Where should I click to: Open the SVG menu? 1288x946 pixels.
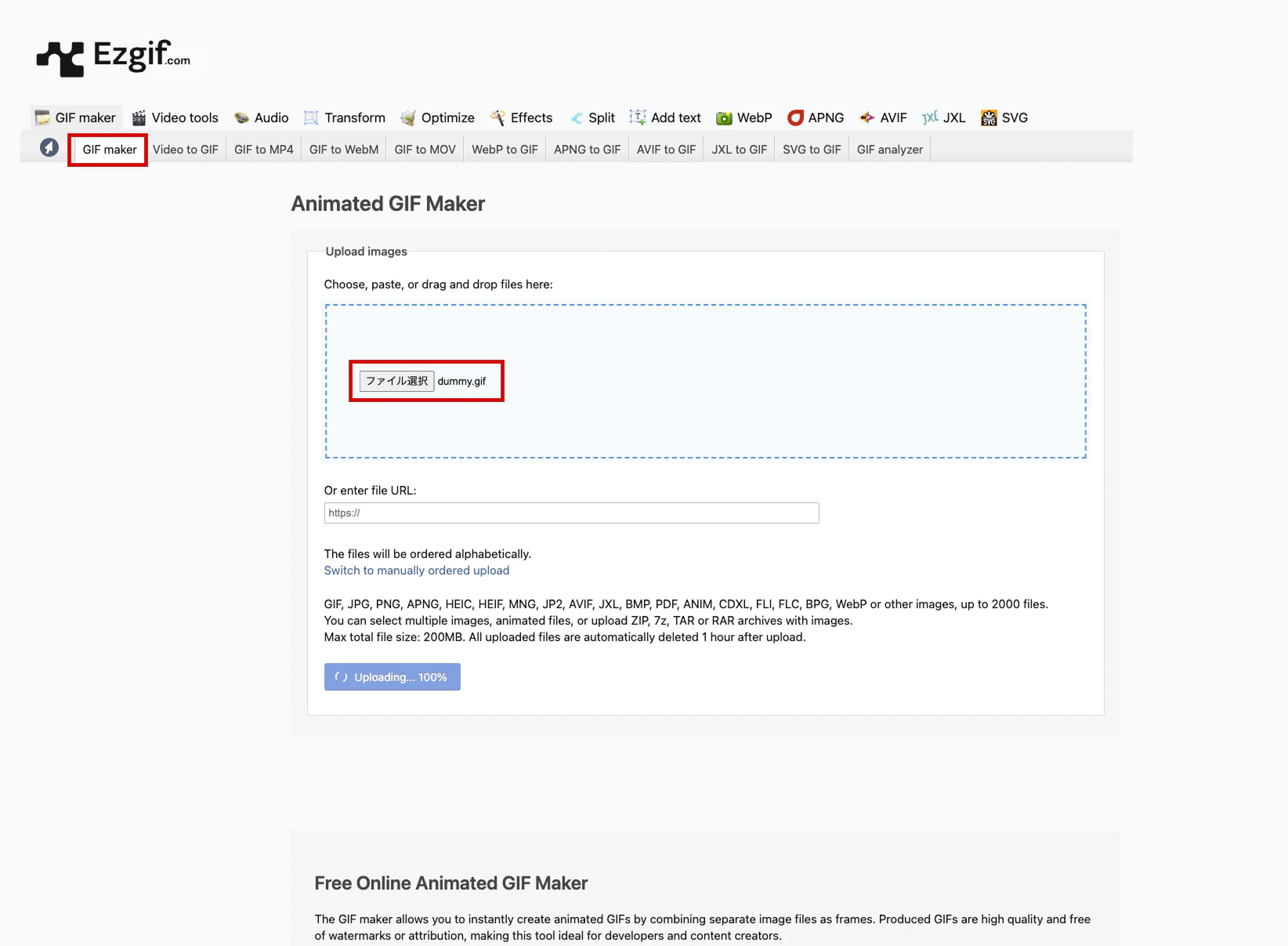[x=1004, y=118]
